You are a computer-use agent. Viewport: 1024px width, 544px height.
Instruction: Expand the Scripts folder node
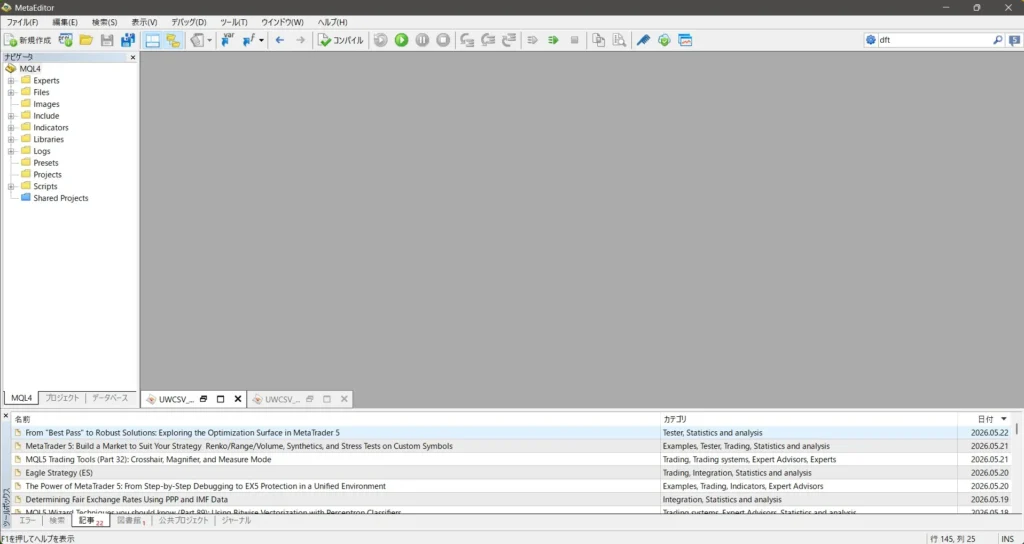click(x=11, y=186)
